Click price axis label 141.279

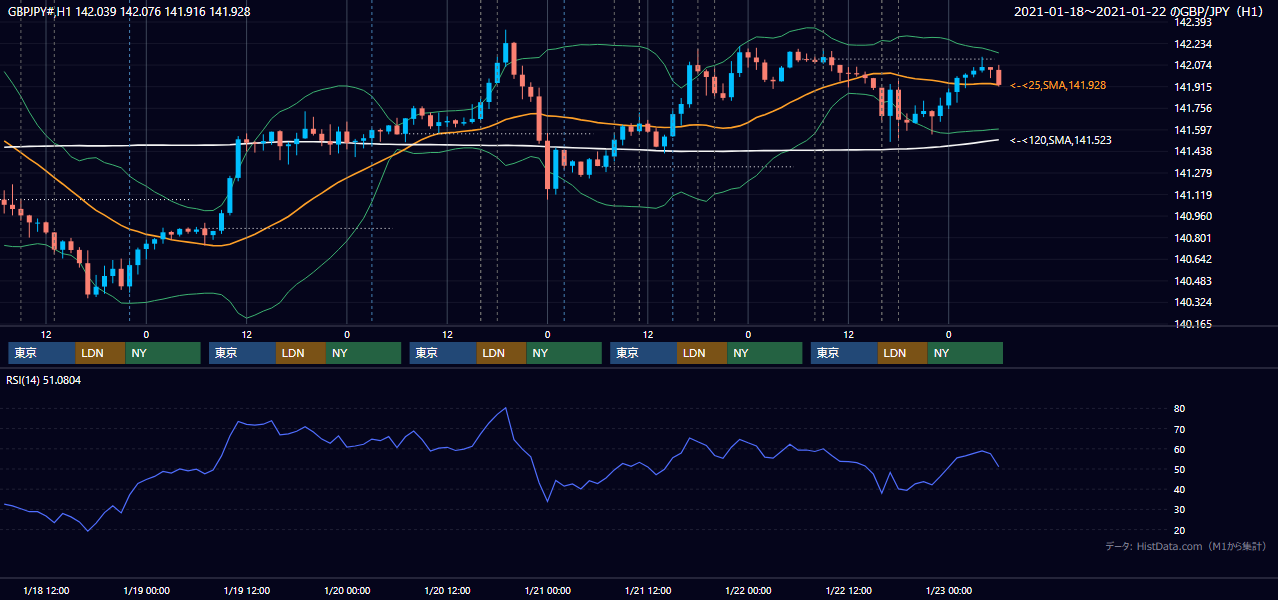[1193, 173]
